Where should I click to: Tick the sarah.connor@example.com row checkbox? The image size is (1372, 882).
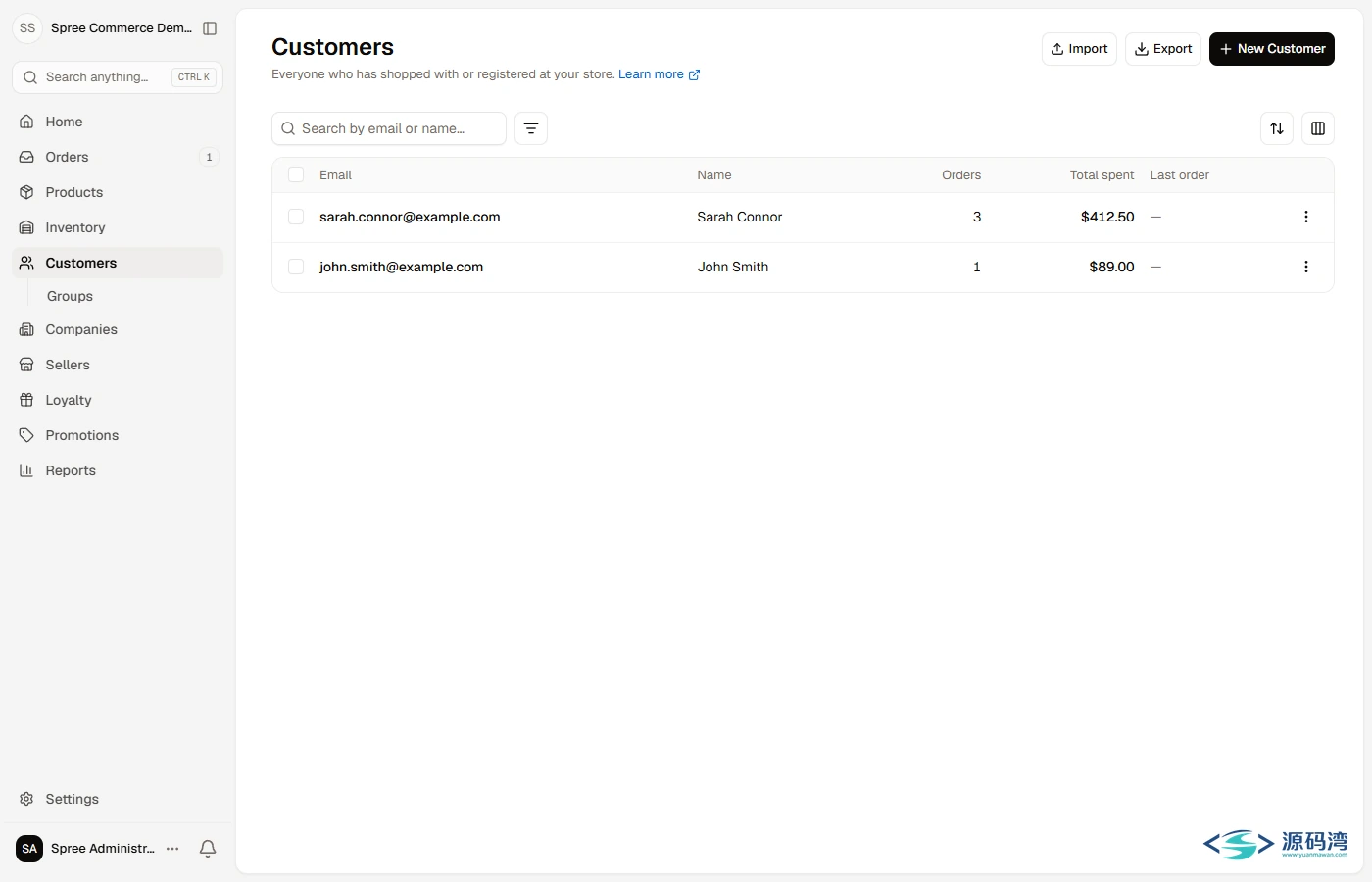click(296, 217)
